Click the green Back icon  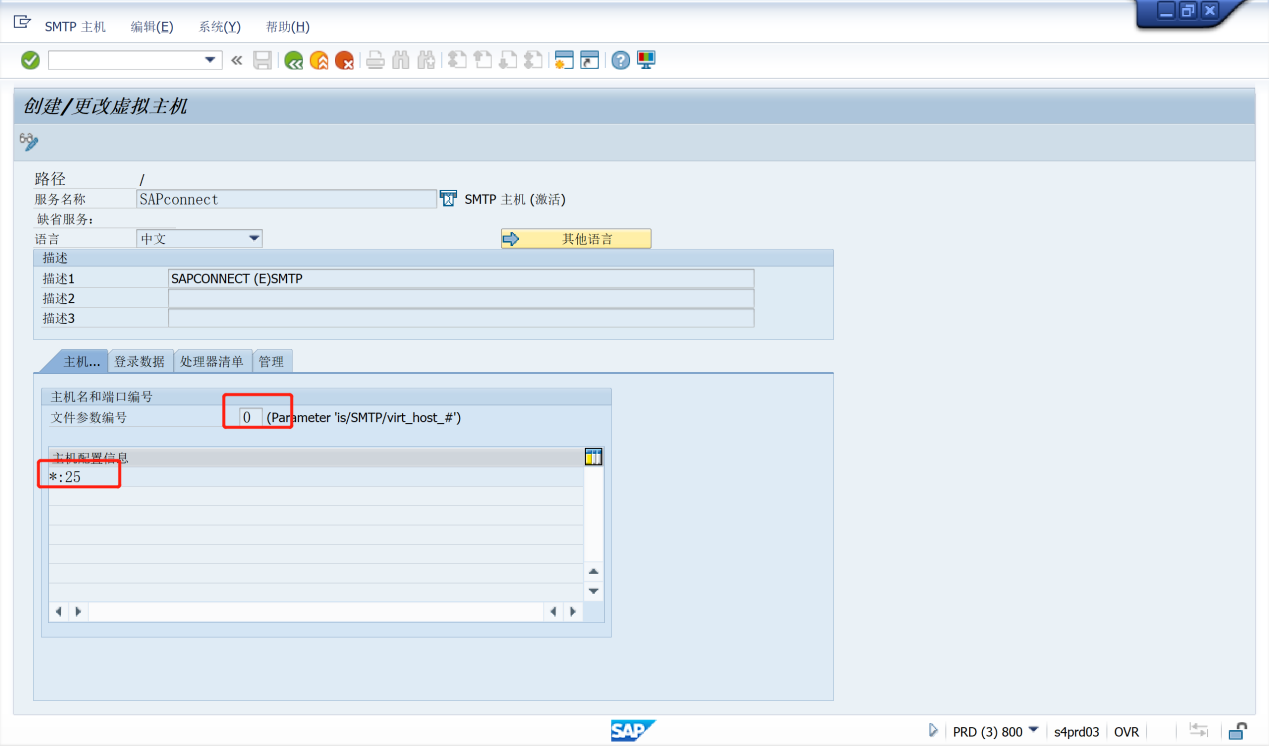point(293,60)
